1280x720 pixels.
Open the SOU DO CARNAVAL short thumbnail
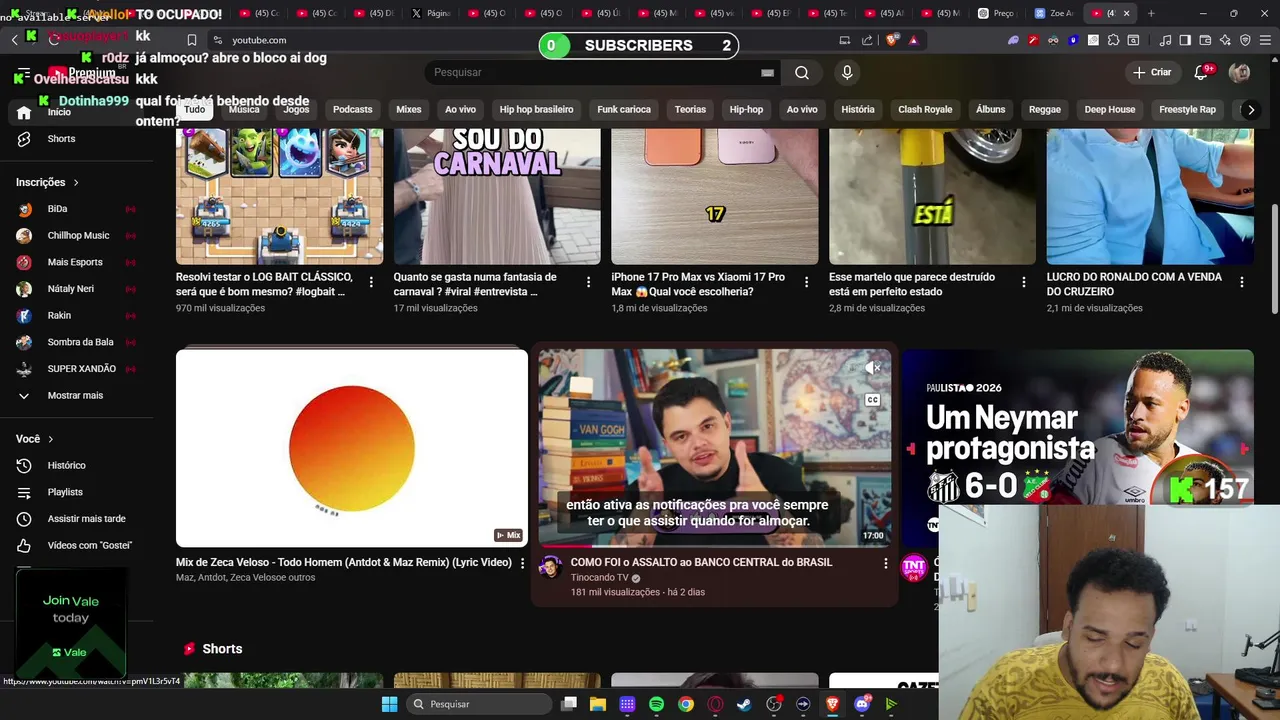[x=497, y=196]
